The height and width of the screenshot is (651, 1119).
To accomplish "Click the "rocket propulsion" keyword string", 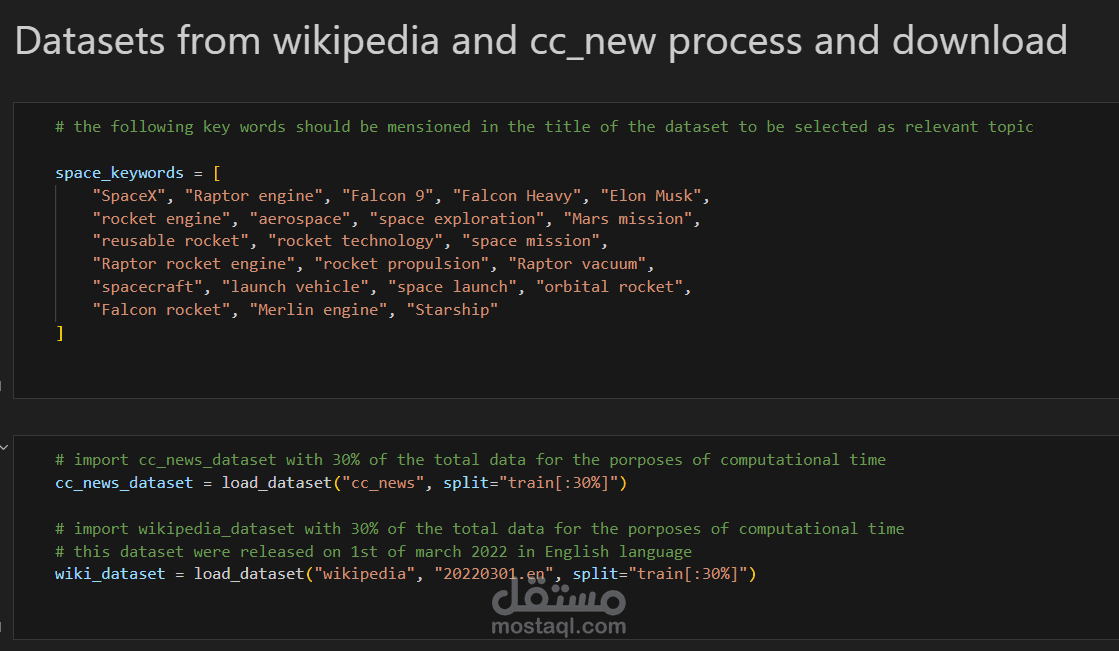I will 401,263.
